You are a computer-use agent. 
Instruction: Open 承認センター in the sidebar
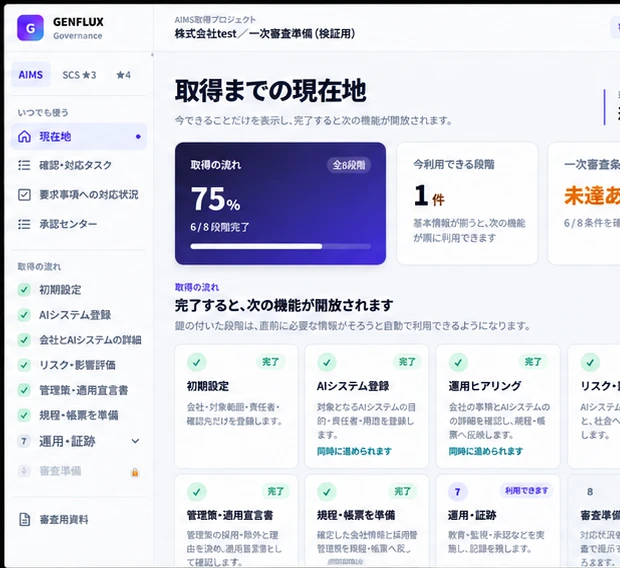pos(78,224)
